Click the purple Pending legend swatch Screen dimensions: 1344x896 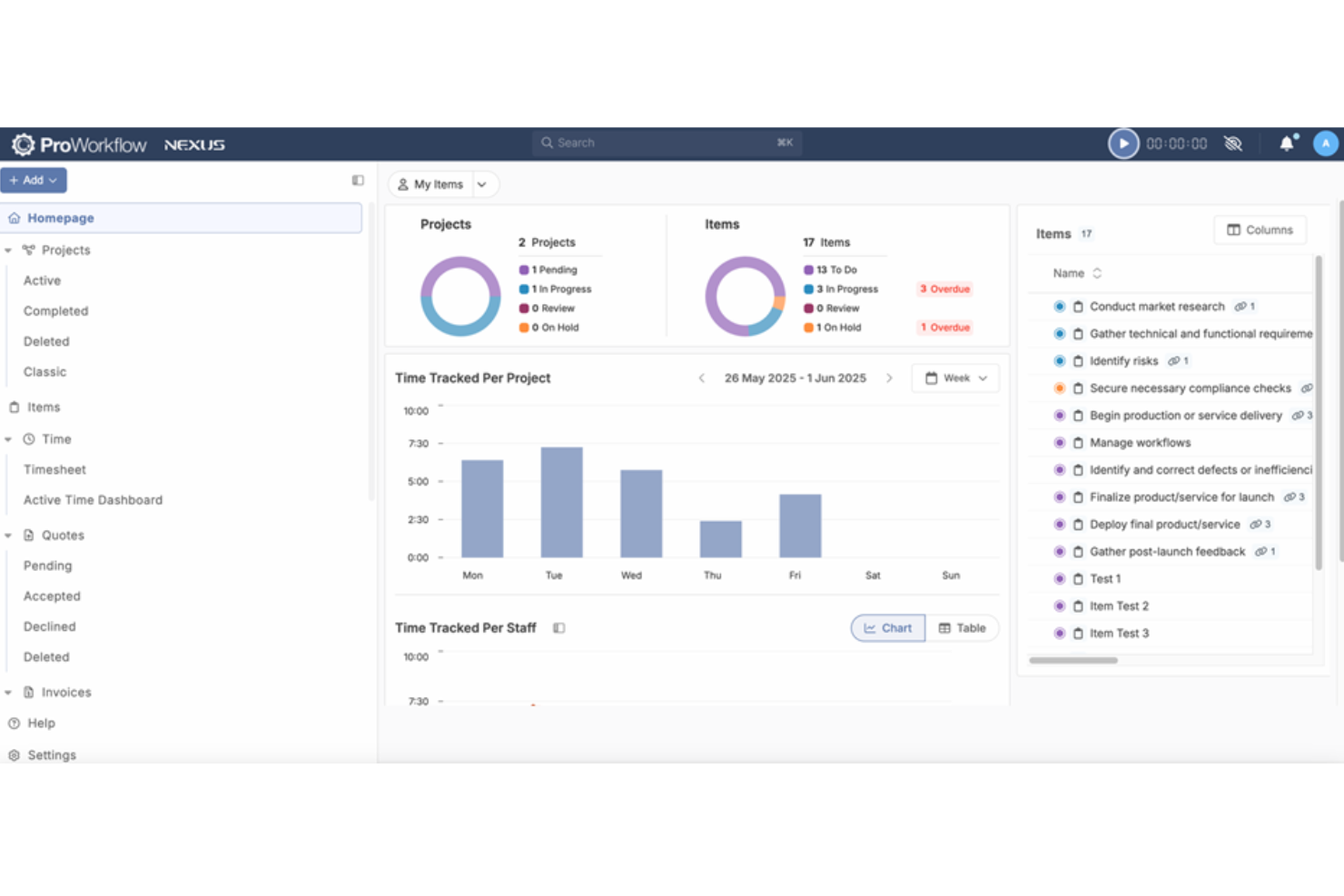tap(523, 270)
